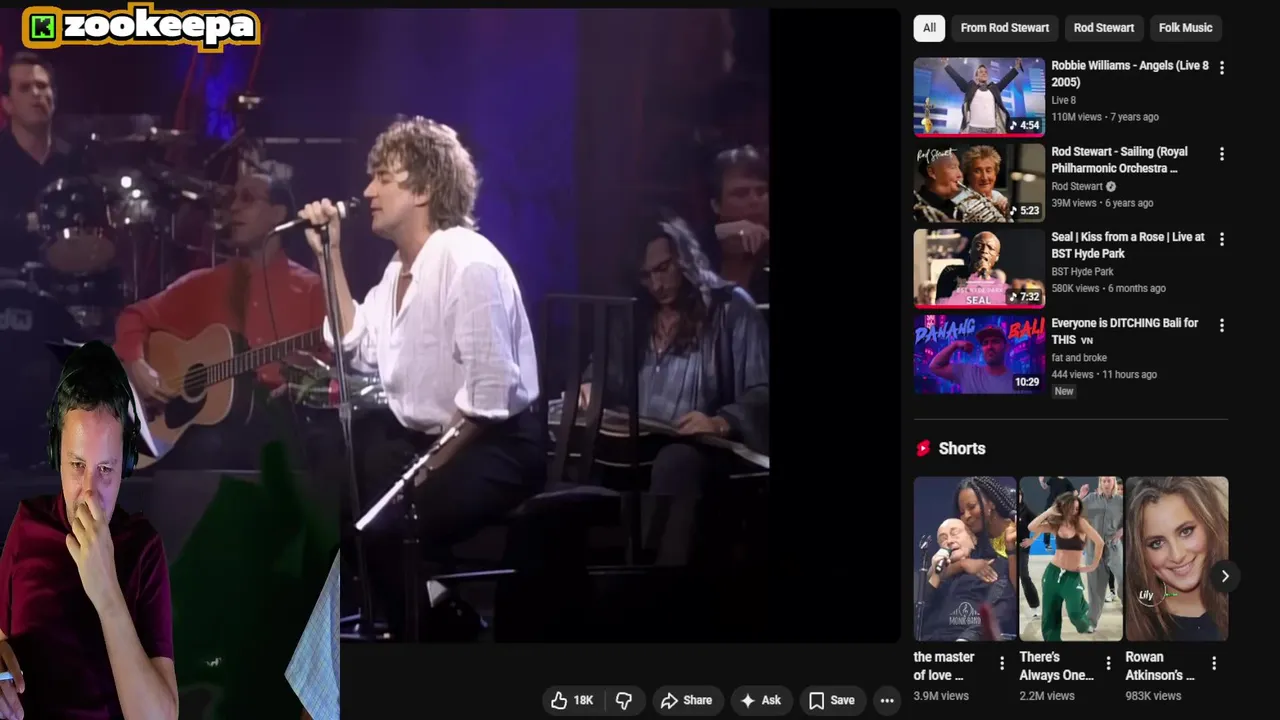This screenshot has height=720, width=1280.
Task: Click the thumbs-up like icon
Action: [x=559, y=701]
